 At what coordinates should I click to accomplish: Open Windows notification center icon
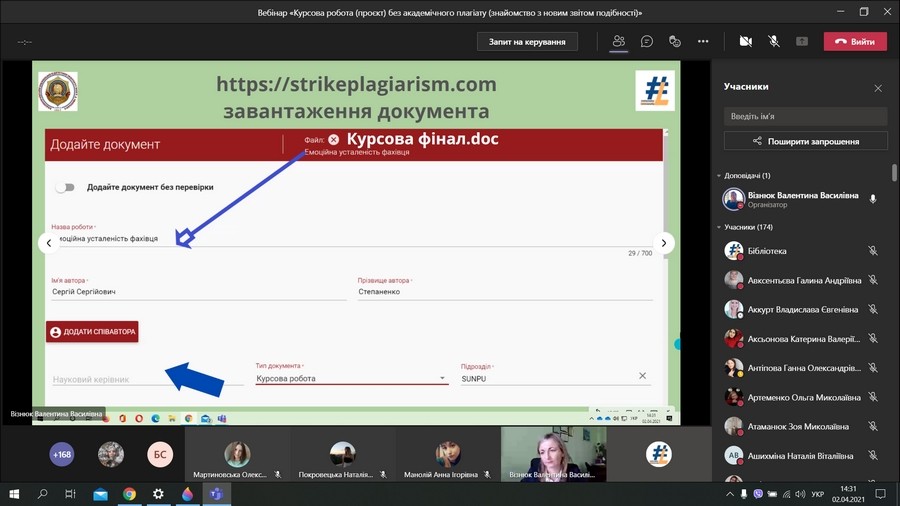pos(880,494)
